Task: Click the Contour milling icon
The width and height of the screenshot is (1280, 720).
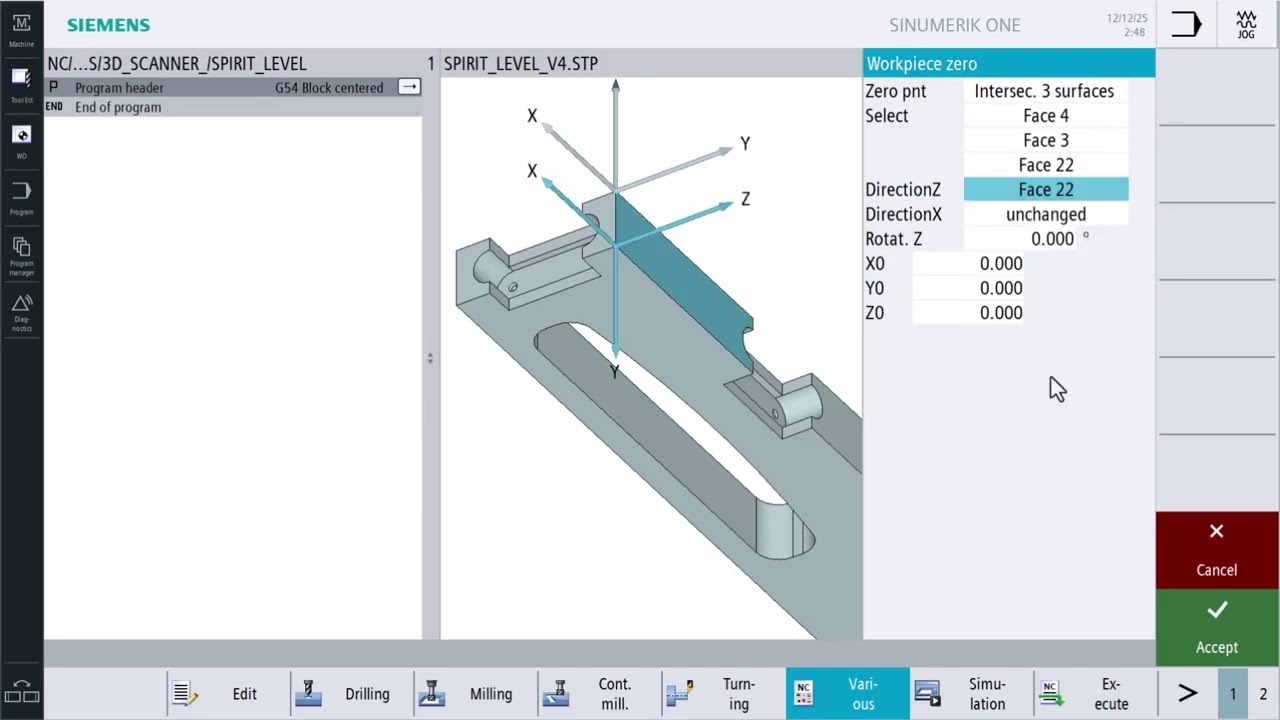Action: tap(556, 693)
